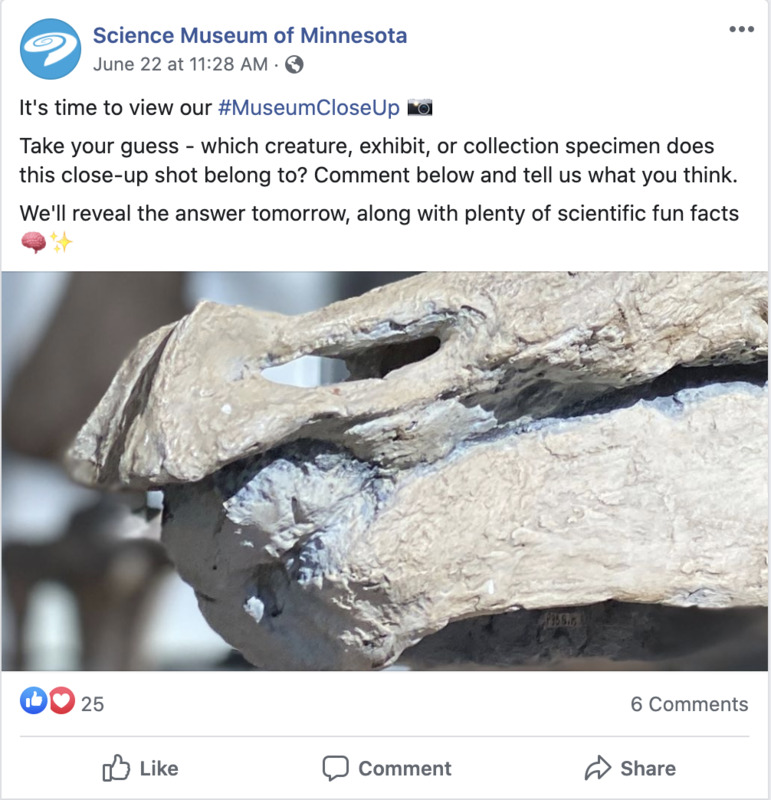Open the June 22 at 11:28 AM timestamp
This screenshot has width=771, height=800.
click(x=180, y=64)
